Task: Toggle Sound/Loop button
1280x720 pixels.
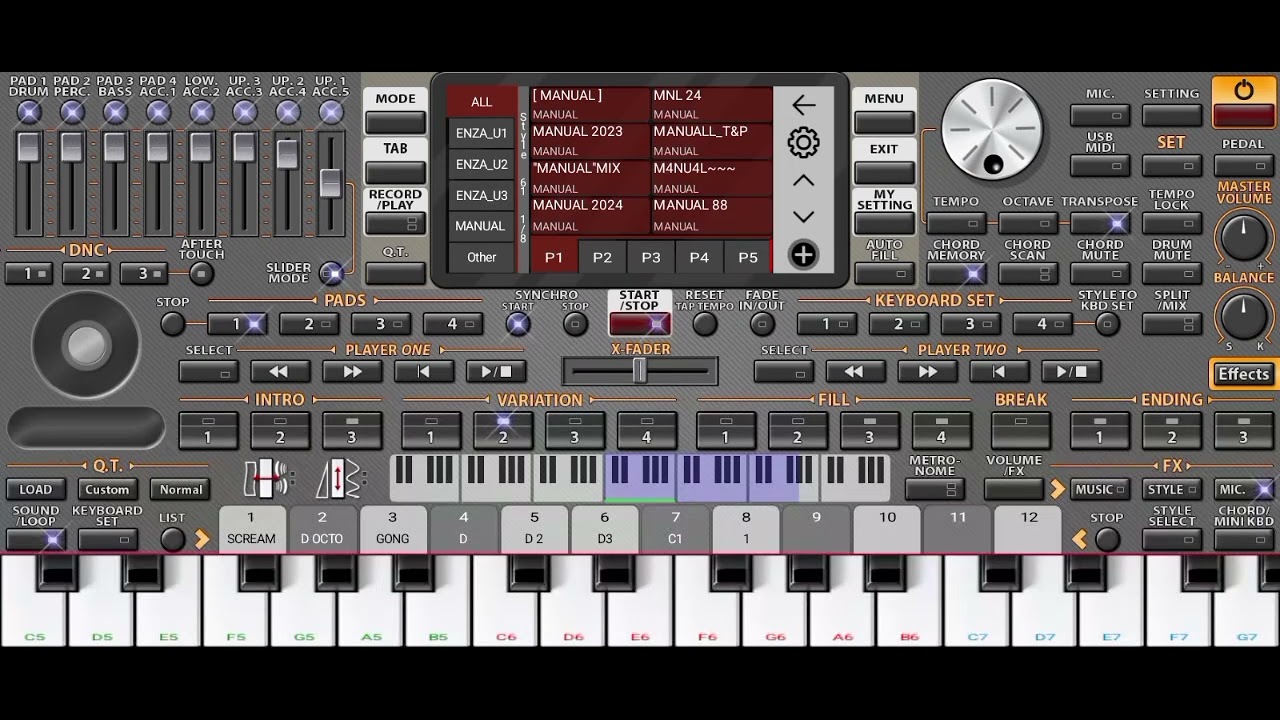Action: [35, 540]
